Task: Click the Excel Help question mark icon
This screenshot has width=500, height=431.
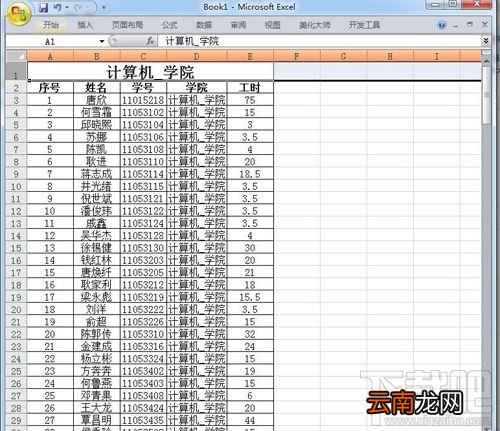Action: 442,25
